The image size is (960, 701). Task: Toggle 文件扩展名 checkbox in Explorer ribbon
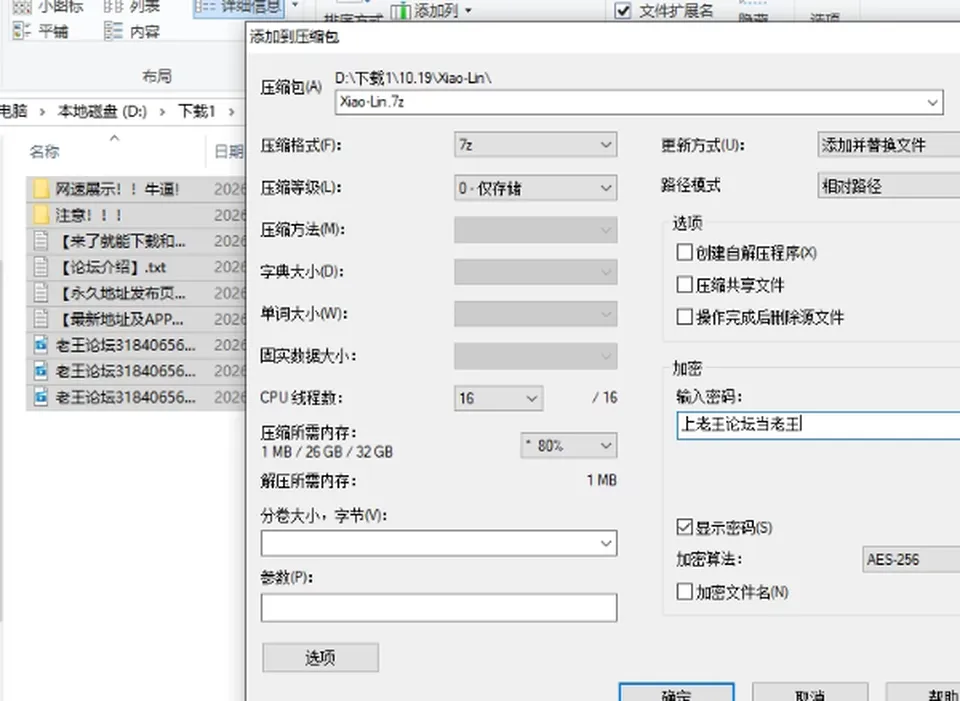623,10
